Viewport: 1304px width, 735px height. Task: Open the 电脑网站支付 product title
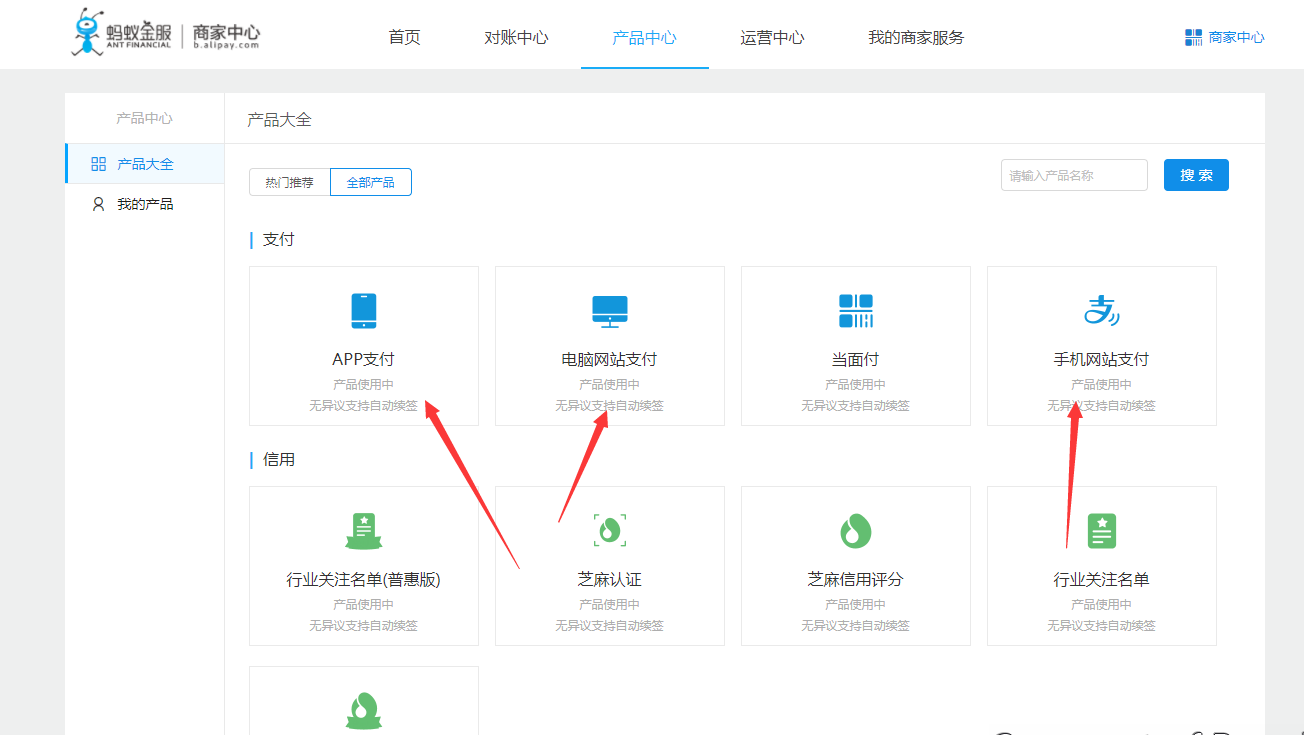[610, 359]
